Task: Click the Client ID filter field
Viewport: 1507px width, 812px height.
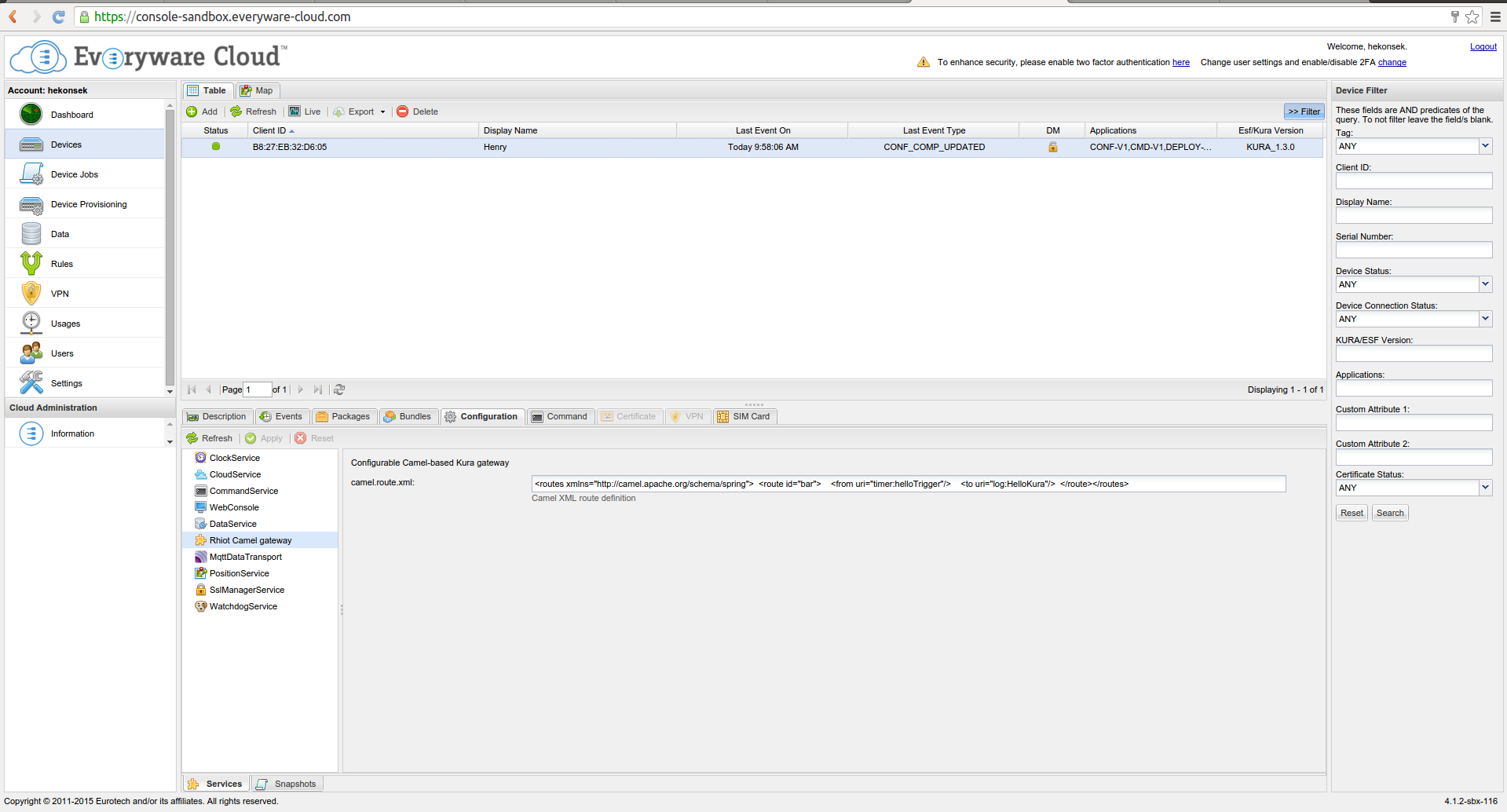Action: point(1414,181)
